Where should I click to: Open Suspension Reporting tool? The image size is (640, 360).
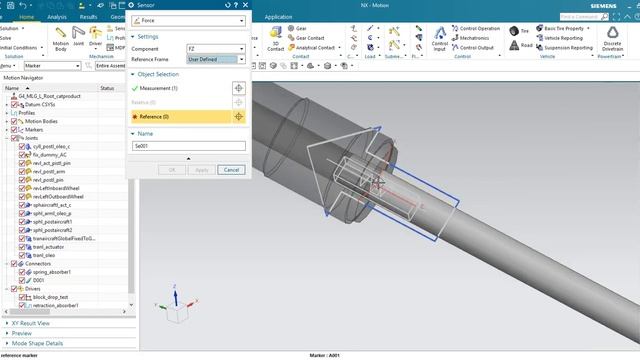(564, 47)
